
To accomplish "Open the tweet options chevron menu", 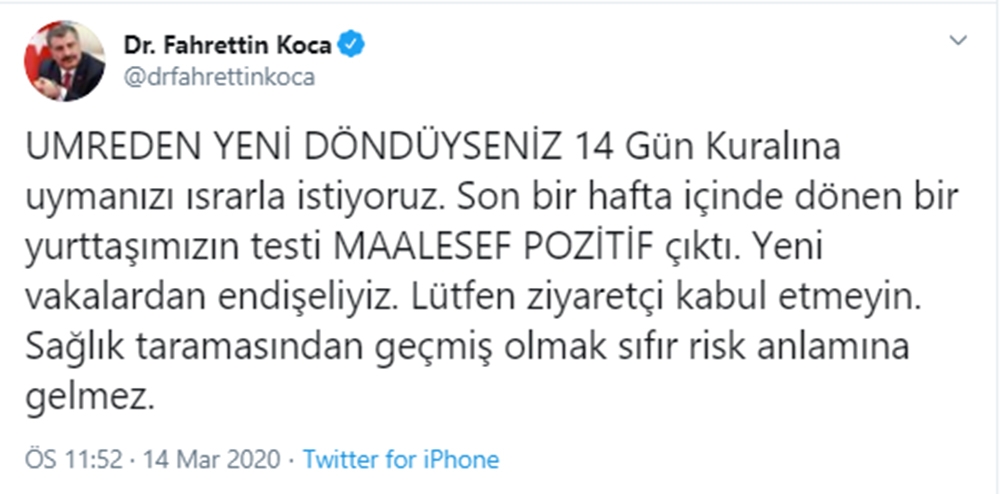I will point(958,41).
